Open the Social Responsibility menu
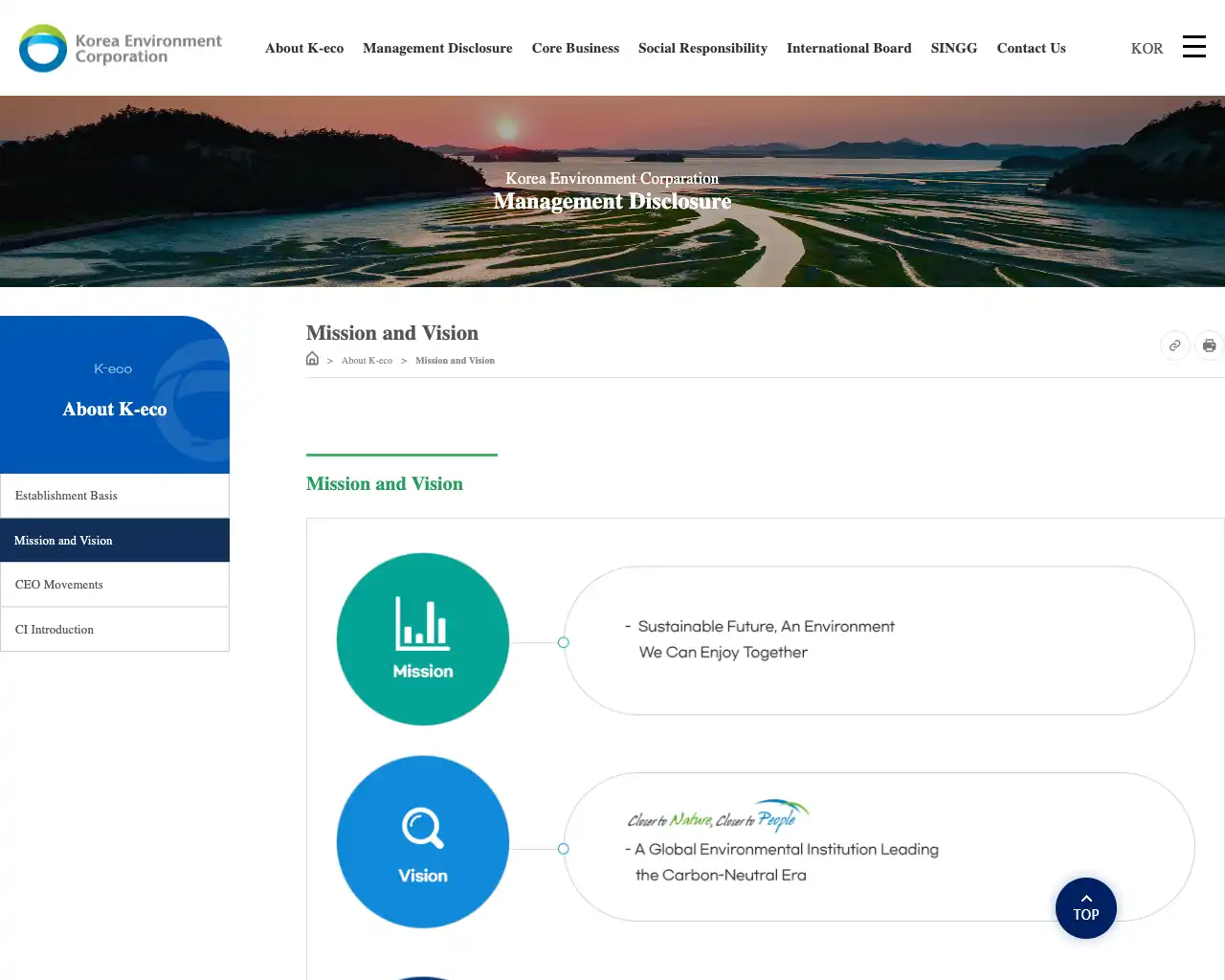This screenshot has width=1225, height=980. [702, 48]
